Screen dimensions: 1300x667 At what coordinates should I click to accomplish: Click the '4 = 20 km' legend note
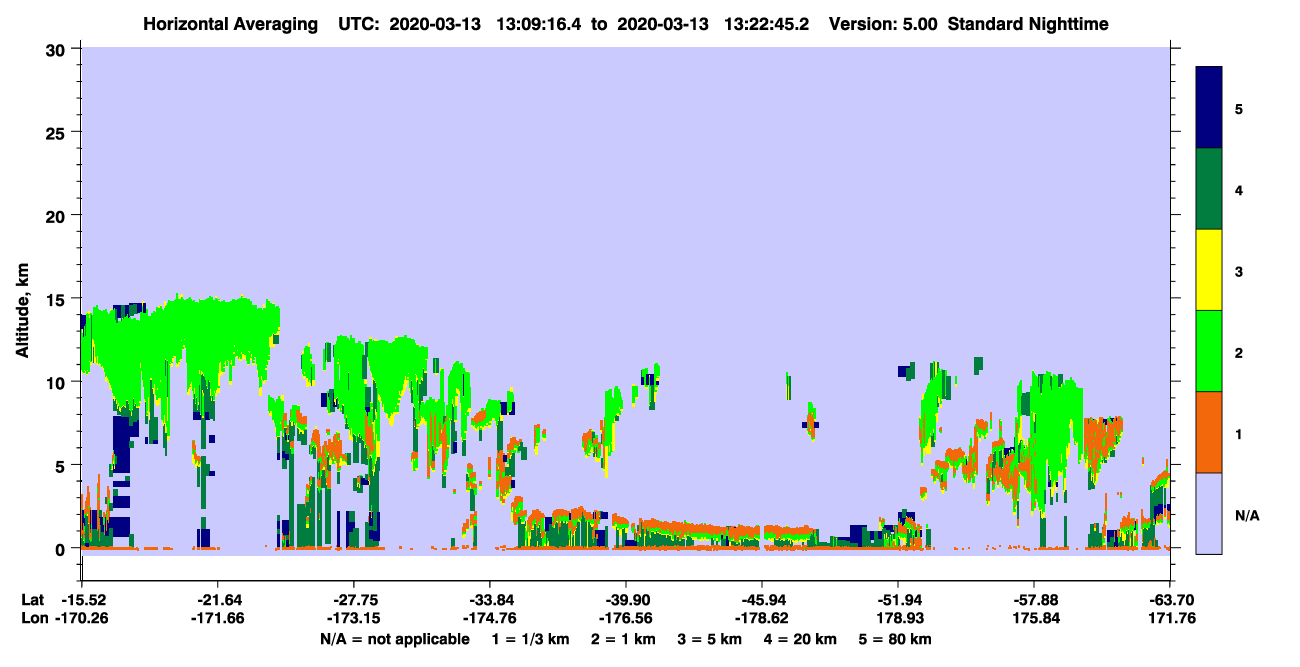click(x=800, y=639)
